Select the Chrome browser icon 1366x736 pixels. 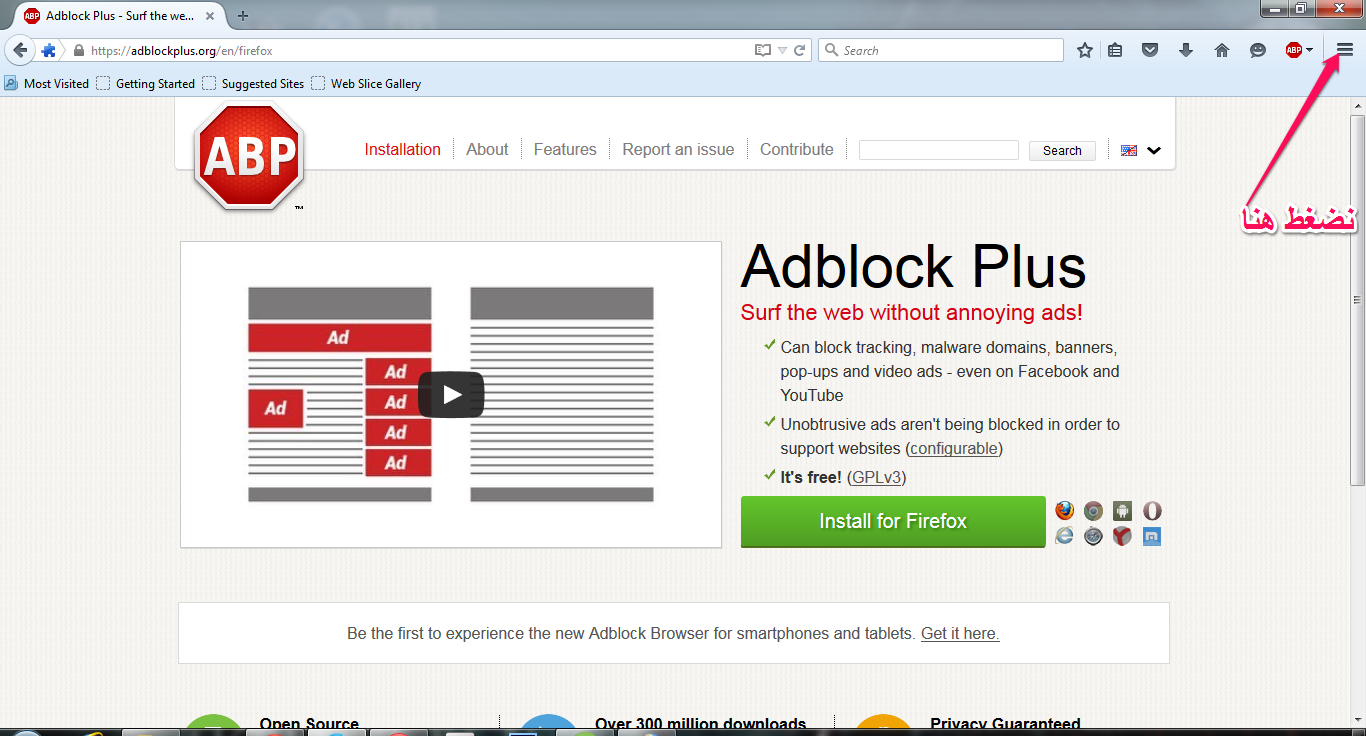(1093, 511)
